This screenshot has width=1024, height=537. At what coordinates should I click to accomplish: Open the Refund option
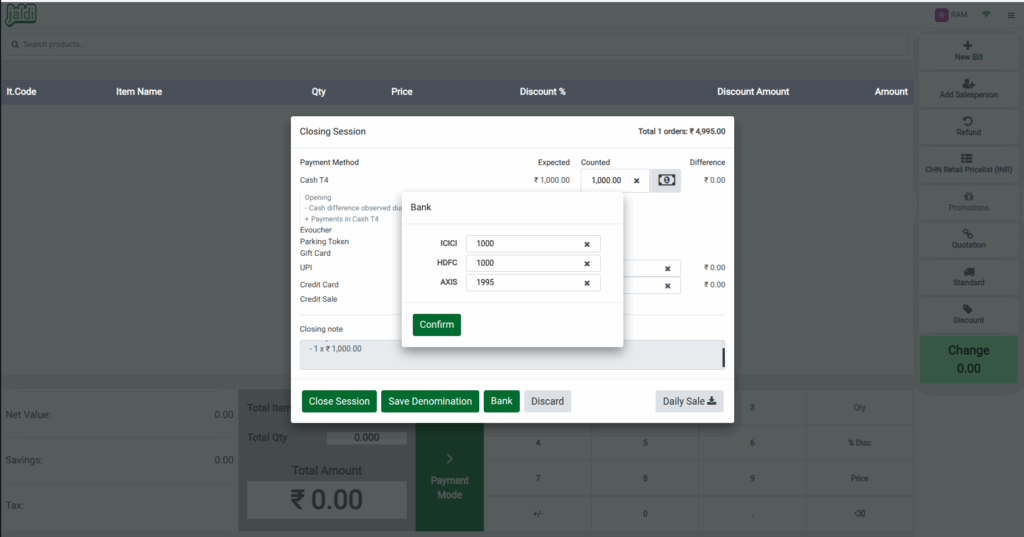click(968, 126)
